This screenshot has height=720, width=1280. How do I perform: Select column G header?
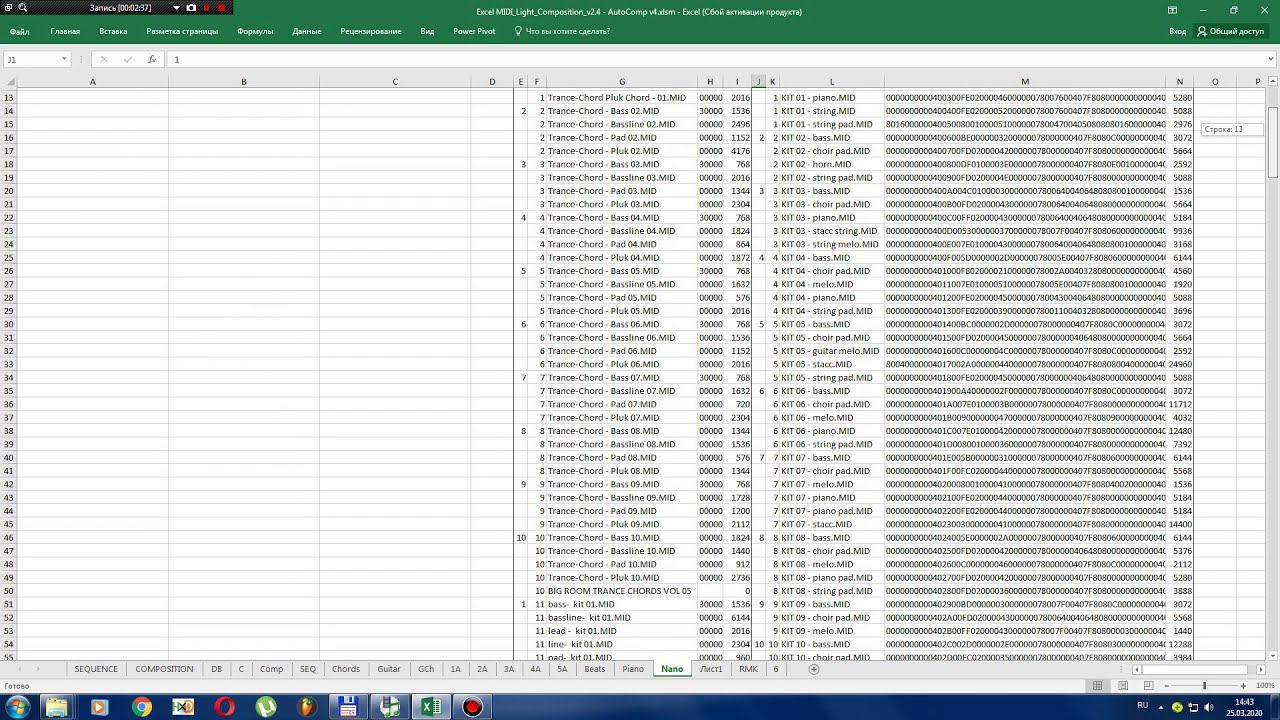pos(622,82)
